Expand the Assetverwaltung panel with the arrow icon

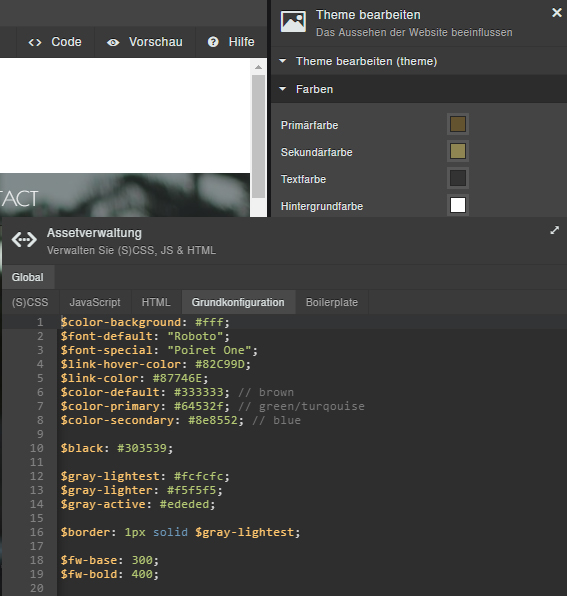point(554,230)
